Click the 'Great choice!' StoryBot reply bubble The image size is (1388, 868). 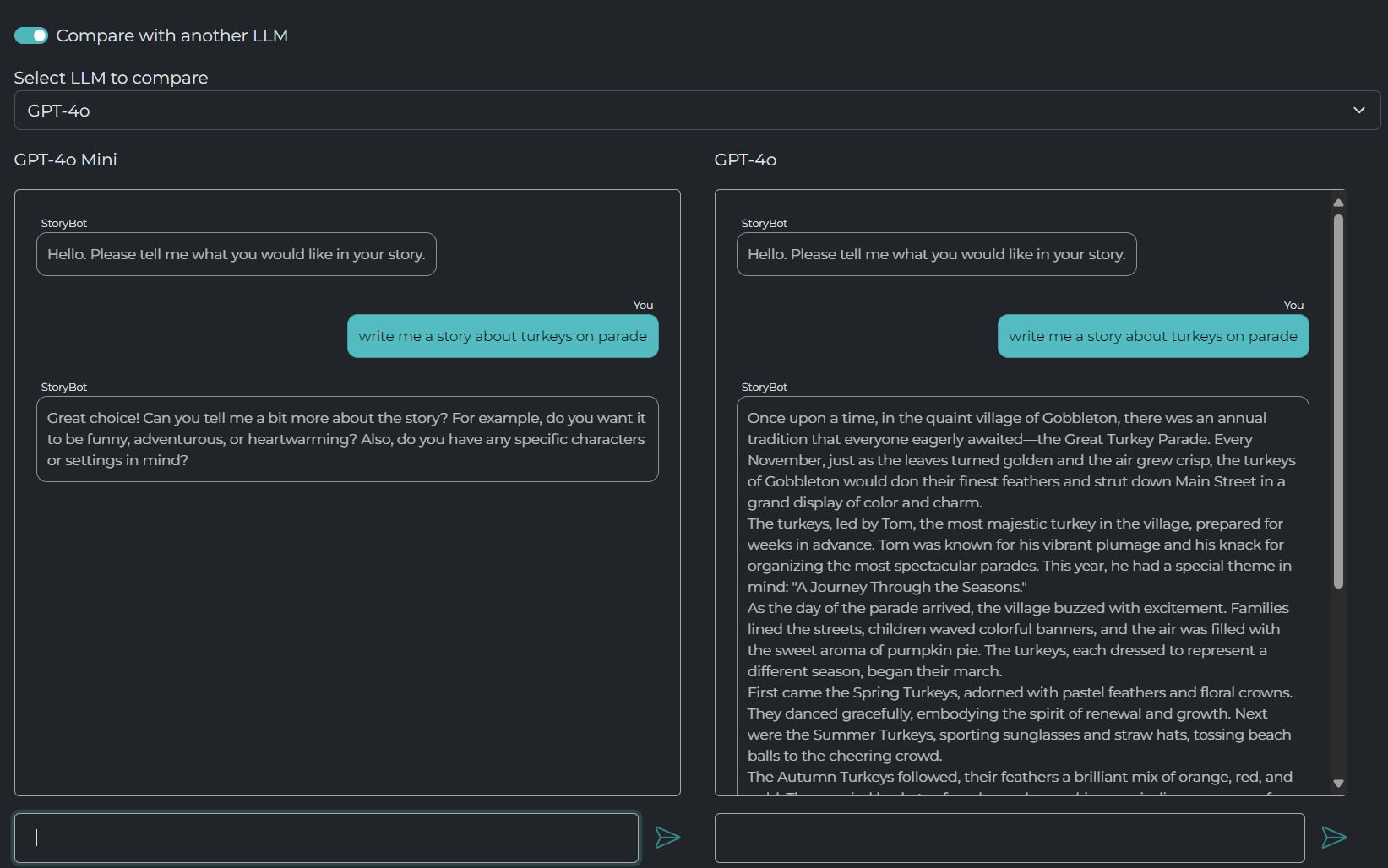[x=347, y=439]
